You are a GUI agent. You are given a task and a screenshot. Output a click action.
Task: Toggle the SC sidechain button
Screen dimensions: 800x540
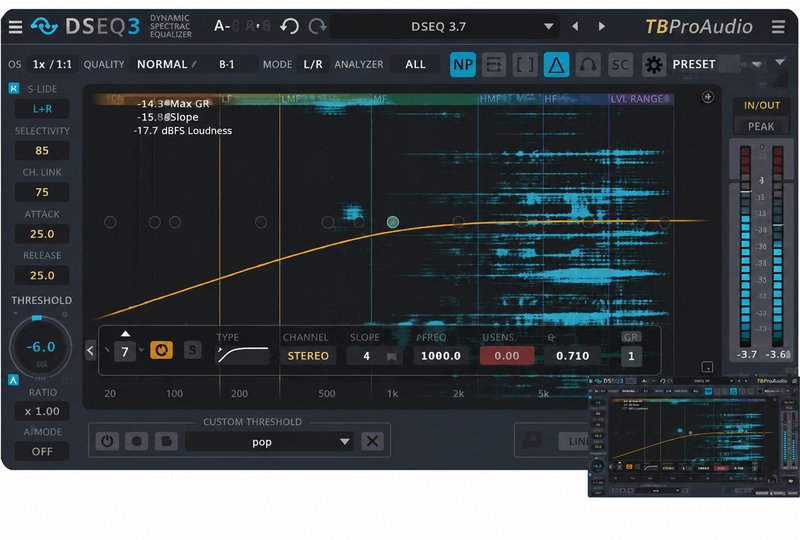coord(620,65)
